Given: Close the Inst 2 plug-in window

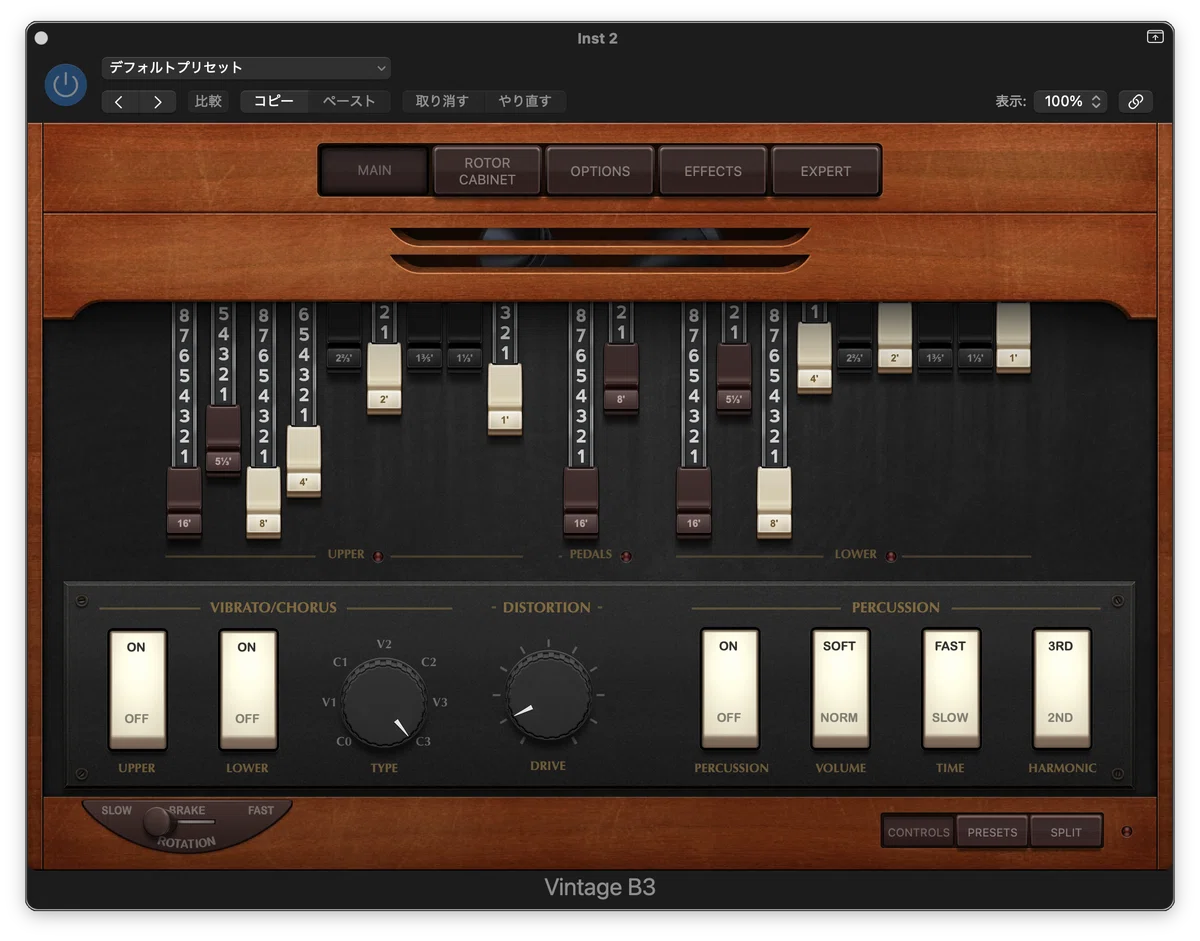Looking at the screenshot, I should [41, 38].
